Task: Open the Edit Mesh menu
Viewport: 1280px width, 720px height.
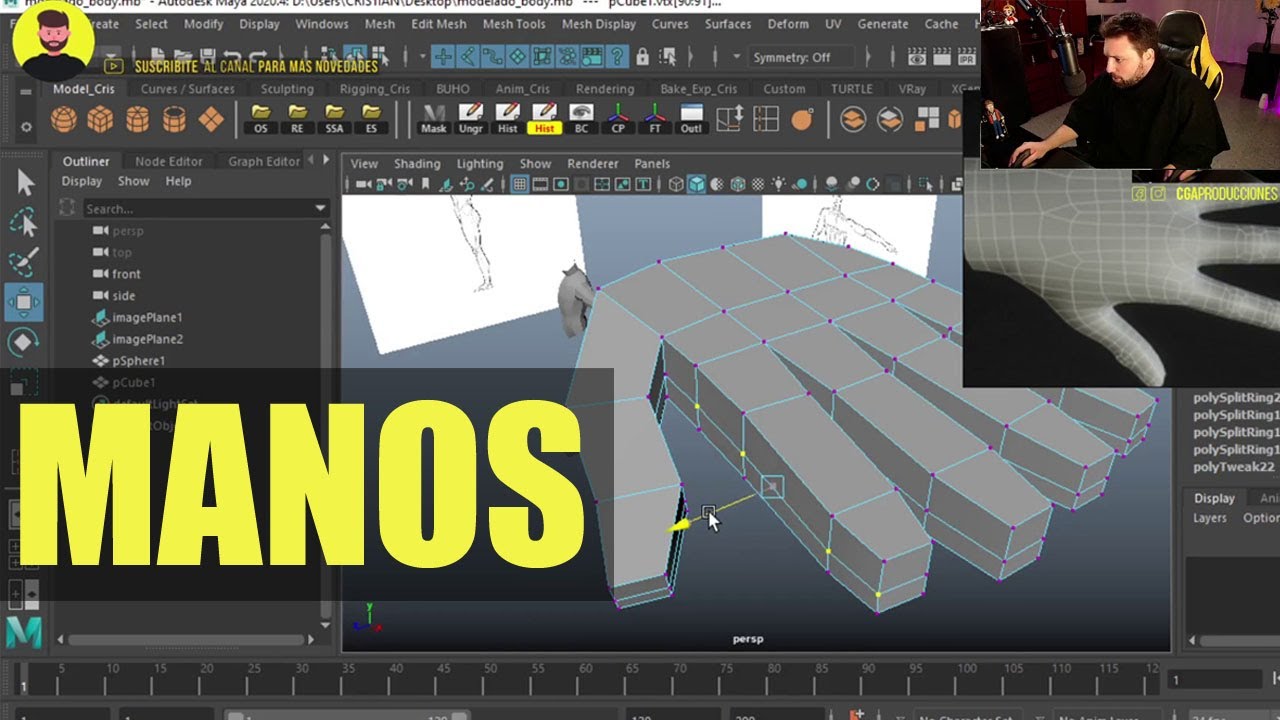Action: click(x=438, y=24)
